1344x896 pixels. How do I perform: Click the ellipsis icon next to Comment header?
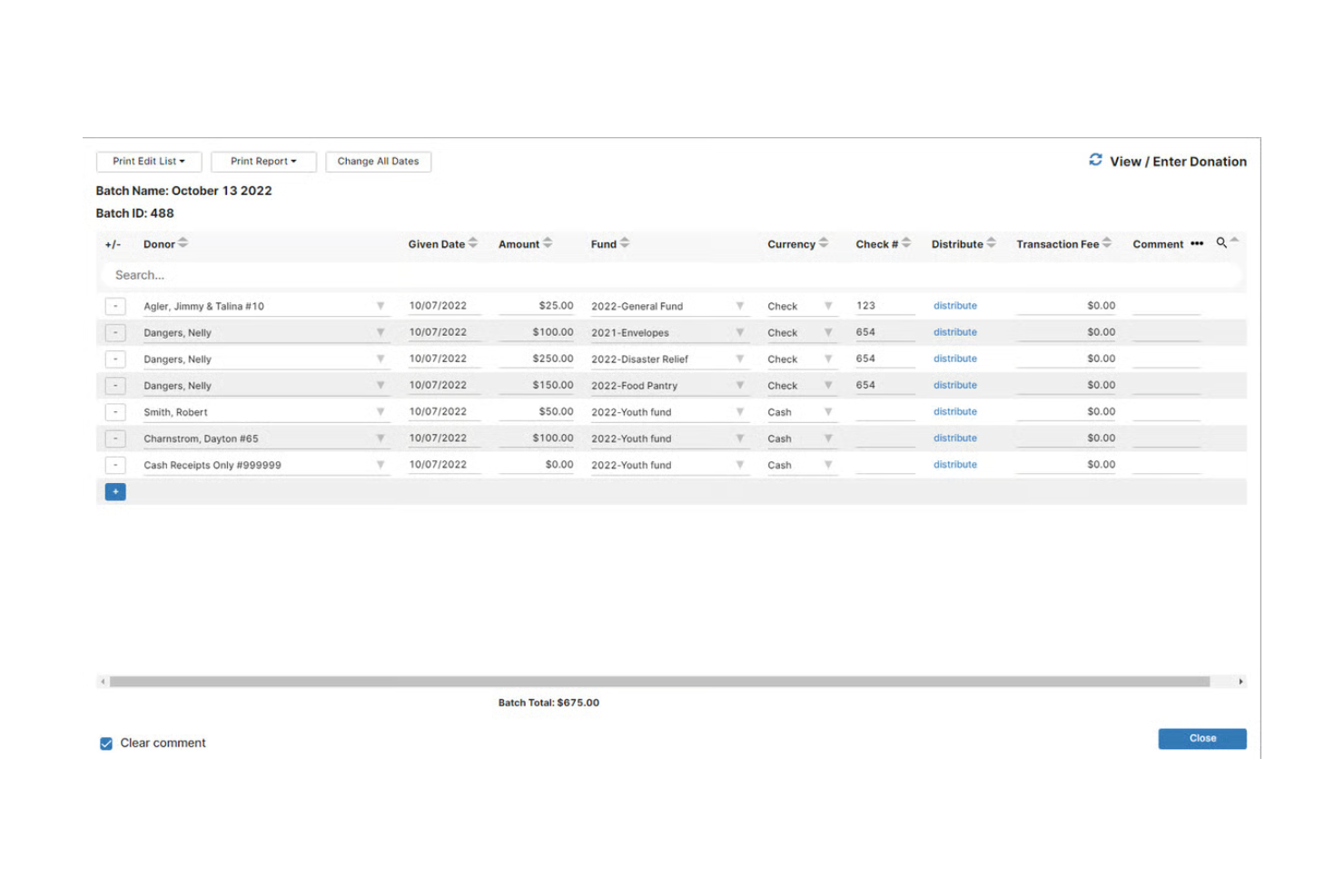click(1197, 243)
